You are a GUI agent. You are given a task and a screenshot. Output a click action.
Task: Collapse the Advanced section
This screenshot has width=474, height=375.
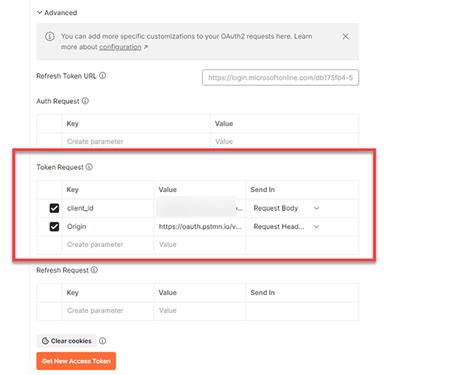click(x=57, y=13)
